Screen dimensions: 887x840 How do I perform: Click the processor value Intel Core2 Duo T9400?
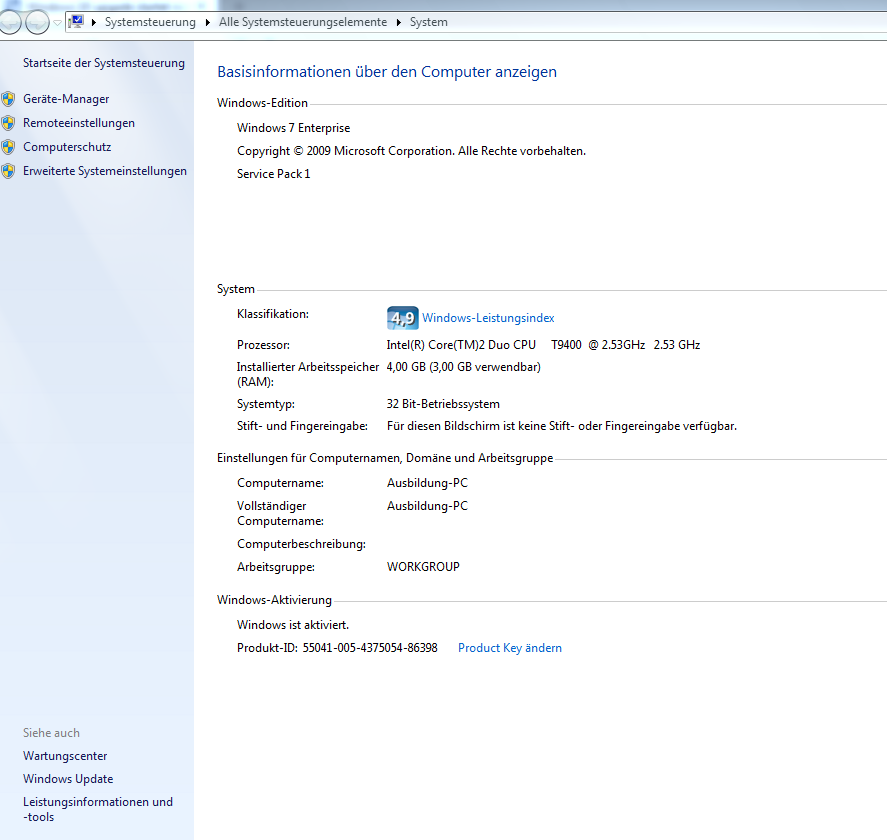point(543,344)
